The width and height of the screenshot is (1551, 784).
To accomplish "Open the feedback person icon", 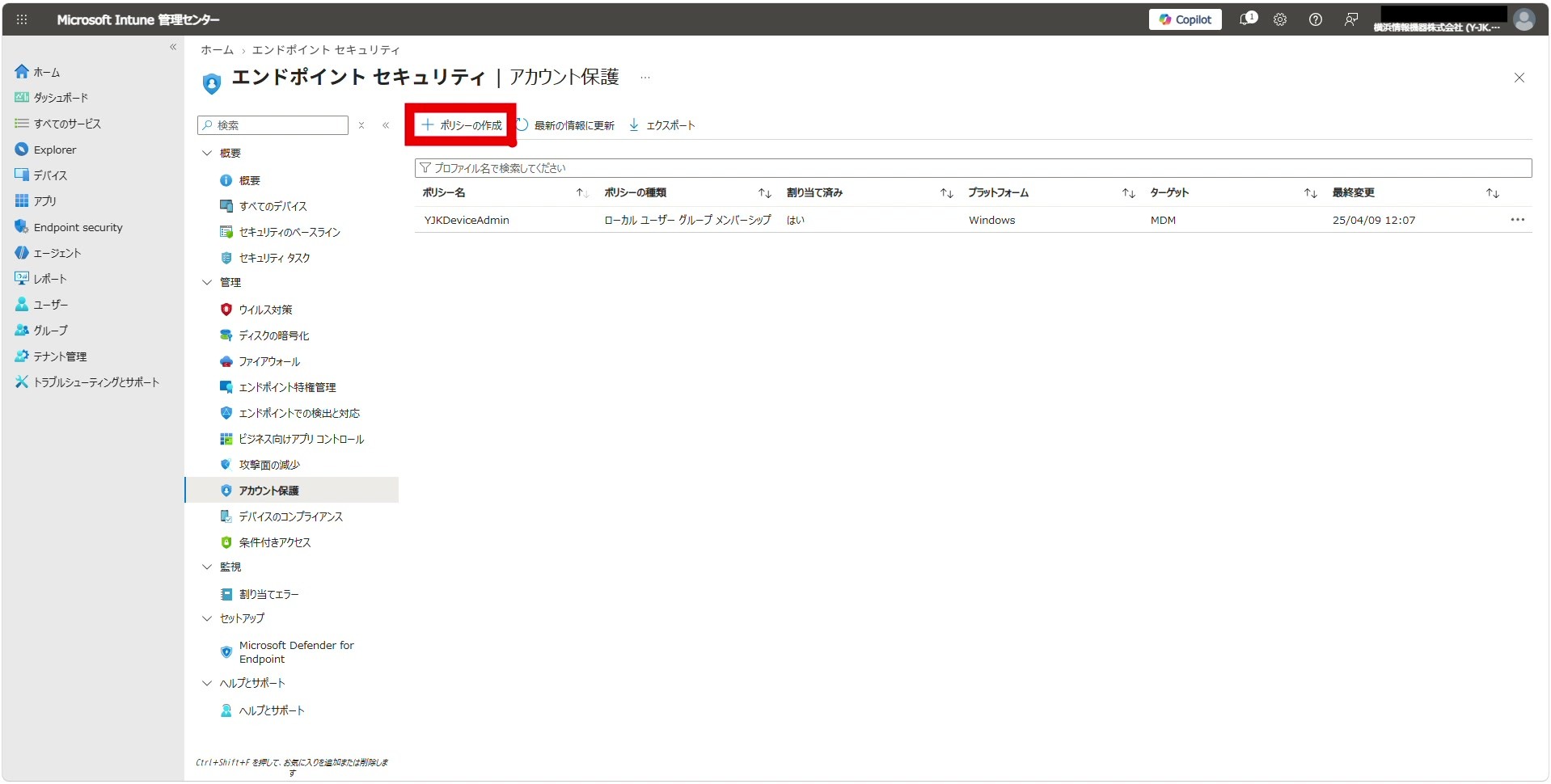I will click(1351, 19).
